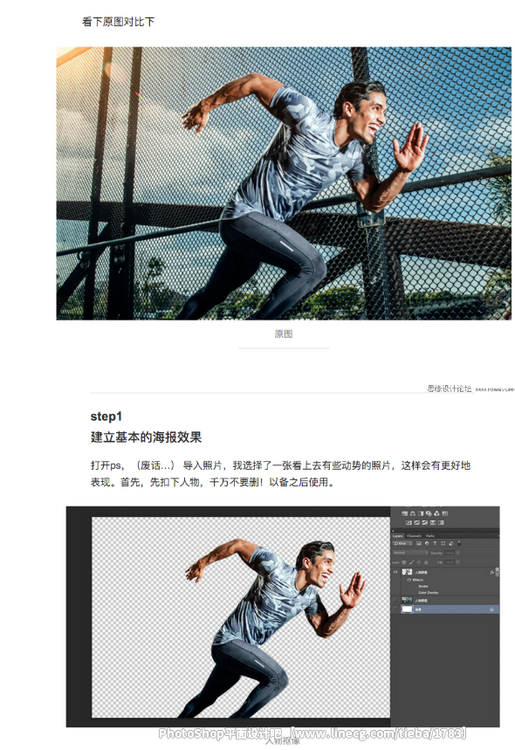The image size is (515, 750).
Task: Click the Layers panel scrollbar
Action: click(497, 572)
